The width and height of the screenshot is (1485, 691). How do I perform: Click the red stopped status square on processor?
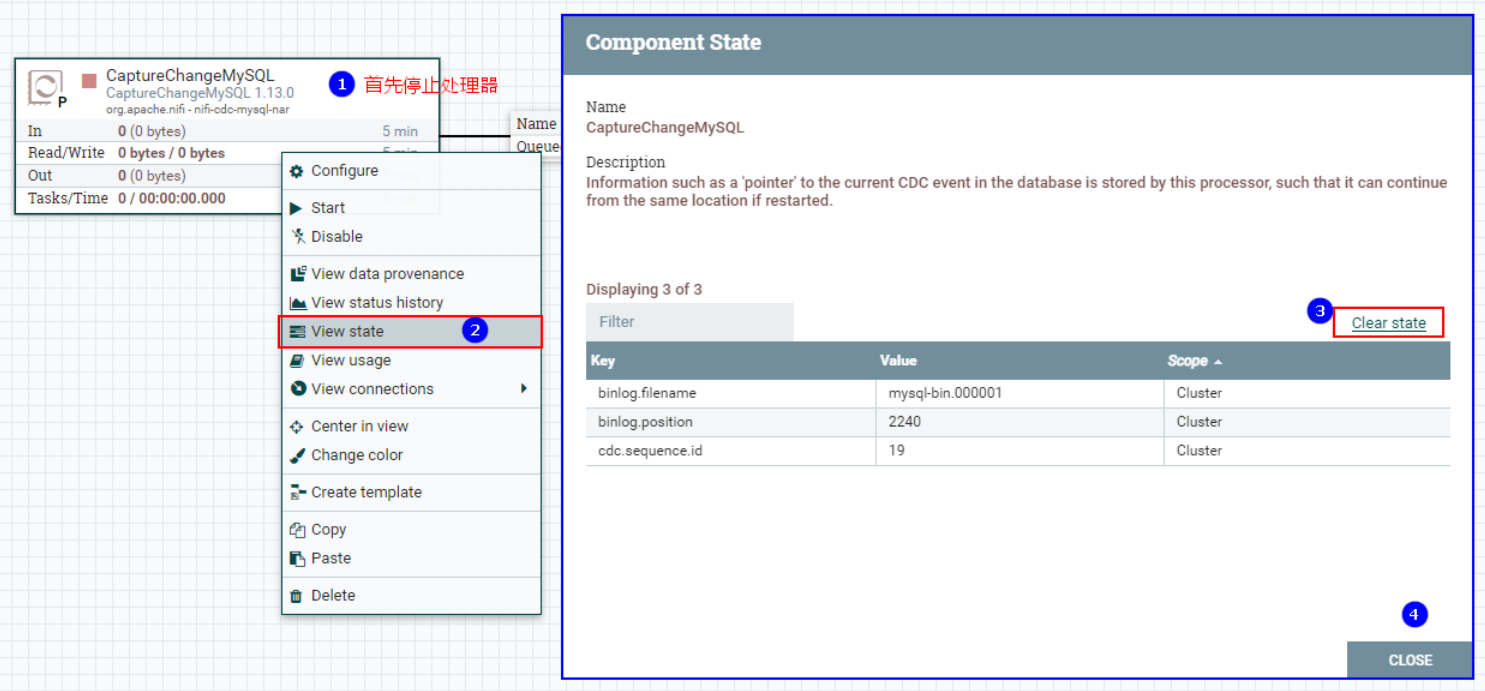click(89, 79)
